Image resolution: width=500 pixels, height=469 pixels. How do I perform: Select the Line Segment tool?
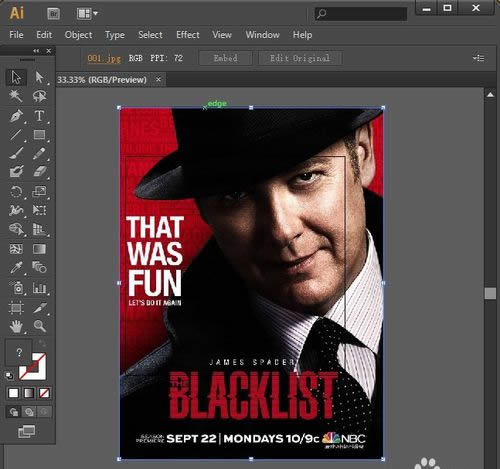(16, 135)
